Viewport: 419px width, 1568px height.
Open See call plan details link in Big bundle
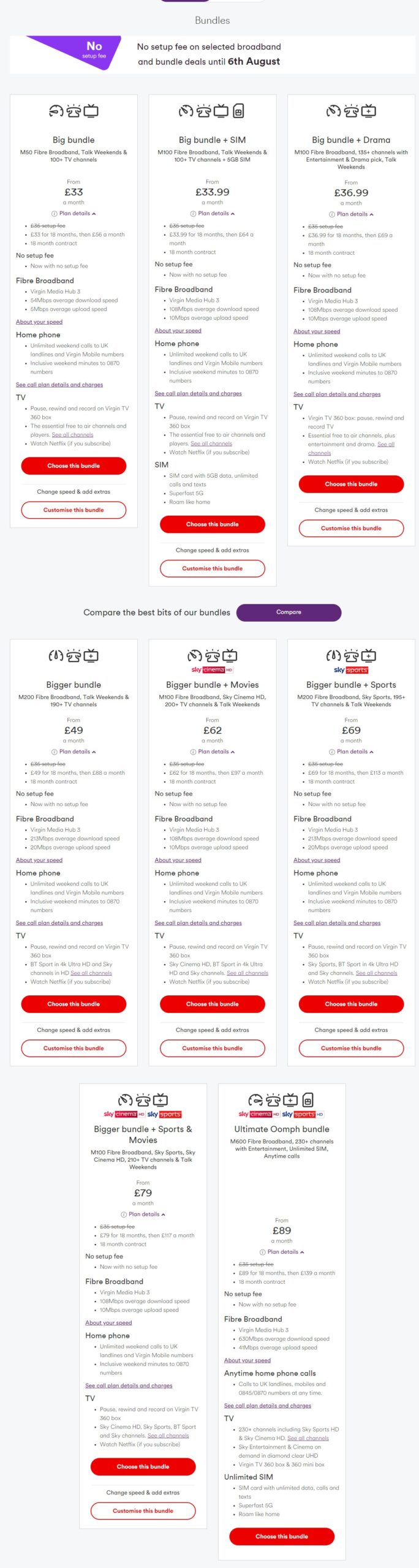pyautogui.click(x=59, y=385)
